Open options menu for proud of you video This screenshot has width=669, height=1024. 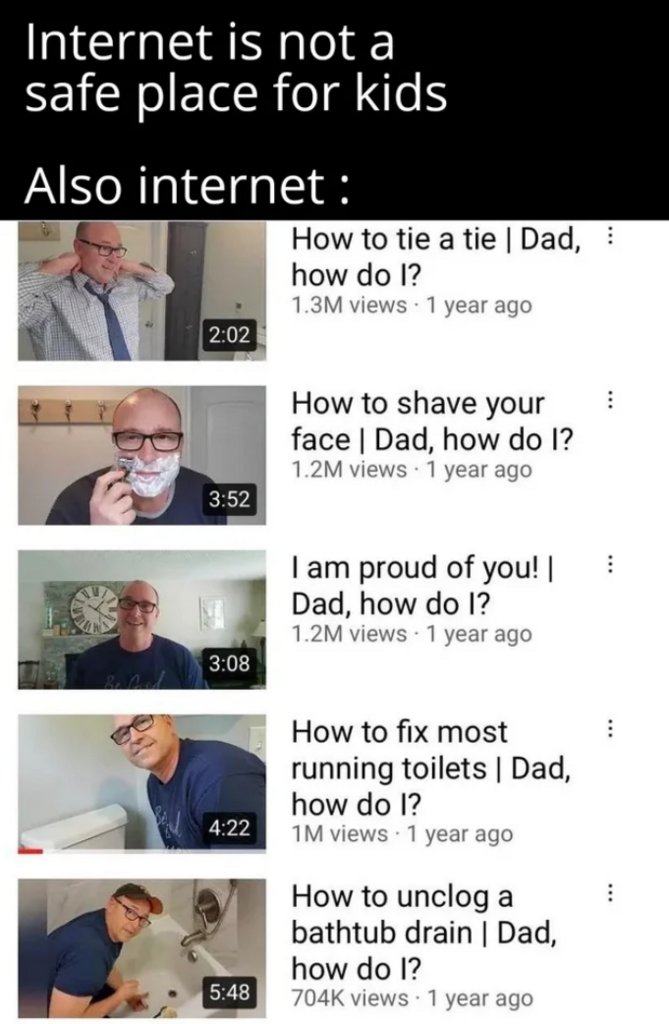(610, 564)
